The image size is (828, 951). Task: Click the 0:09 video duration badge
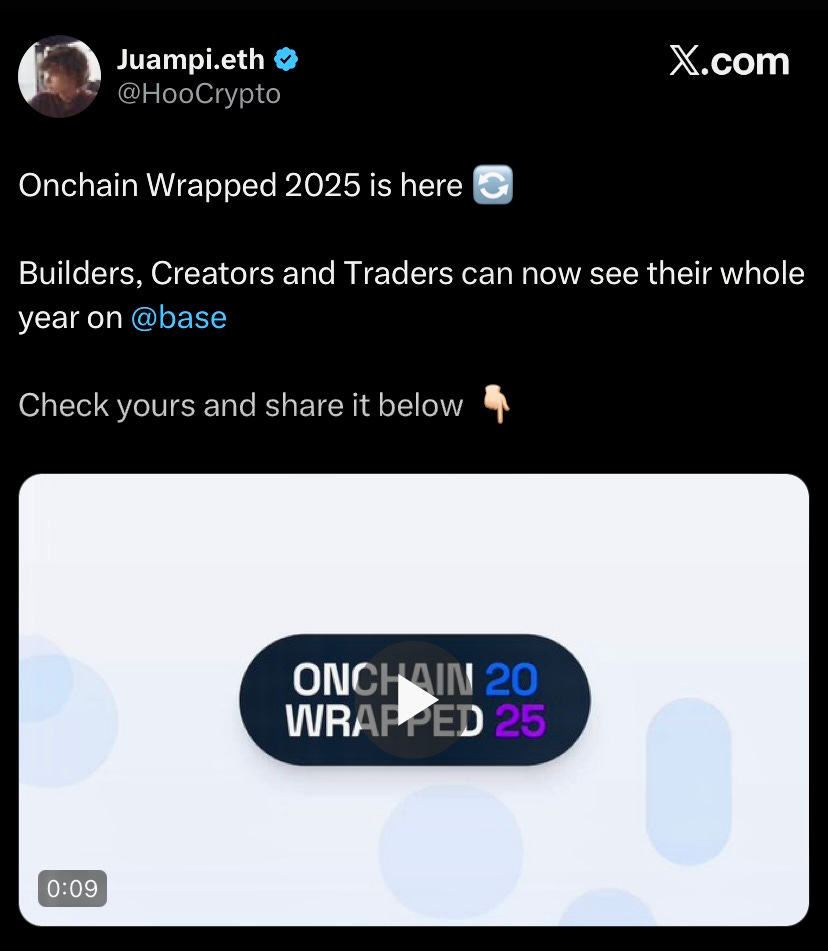tap(72, 889)
